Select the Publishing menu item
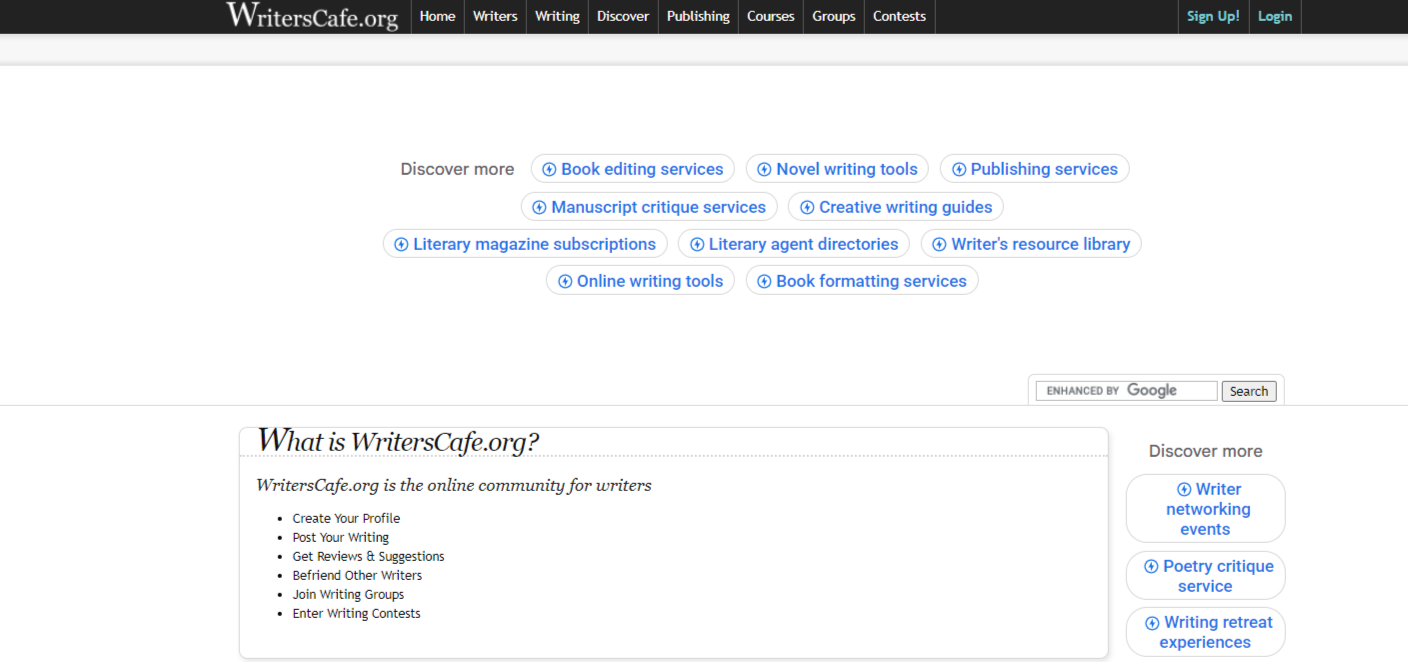1408x662 pixels. click(x=698, y=16)
